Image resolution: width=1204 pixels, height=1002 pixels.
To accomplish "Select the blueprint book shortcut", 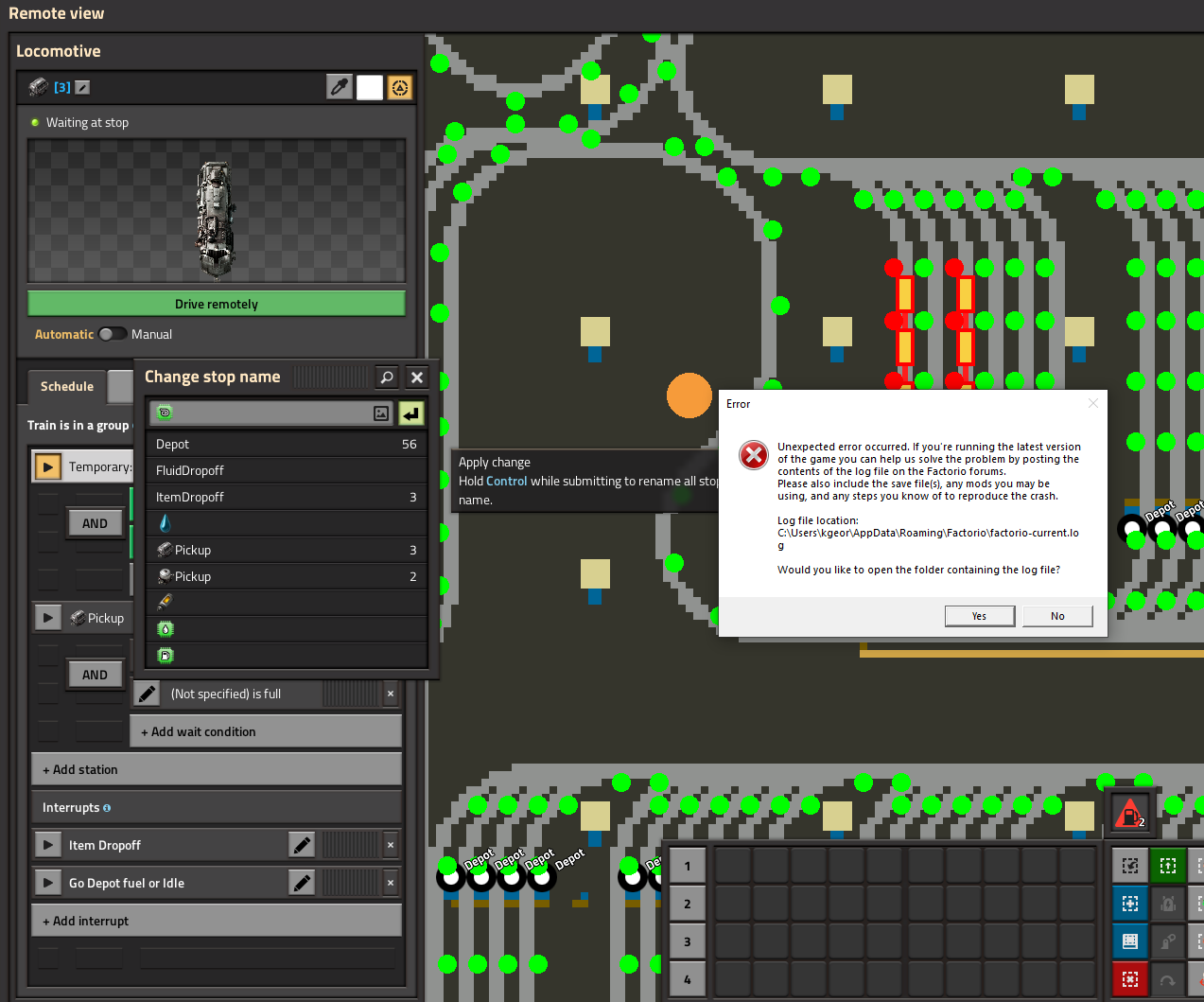I will click(x=1130, y=941).
